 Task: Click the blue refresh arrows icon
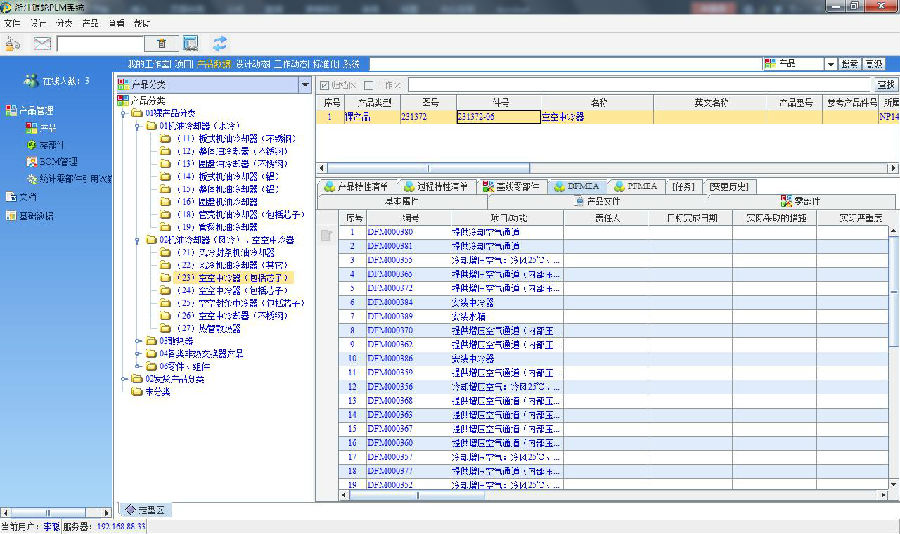pyautogui.click(x=219, y=43)
